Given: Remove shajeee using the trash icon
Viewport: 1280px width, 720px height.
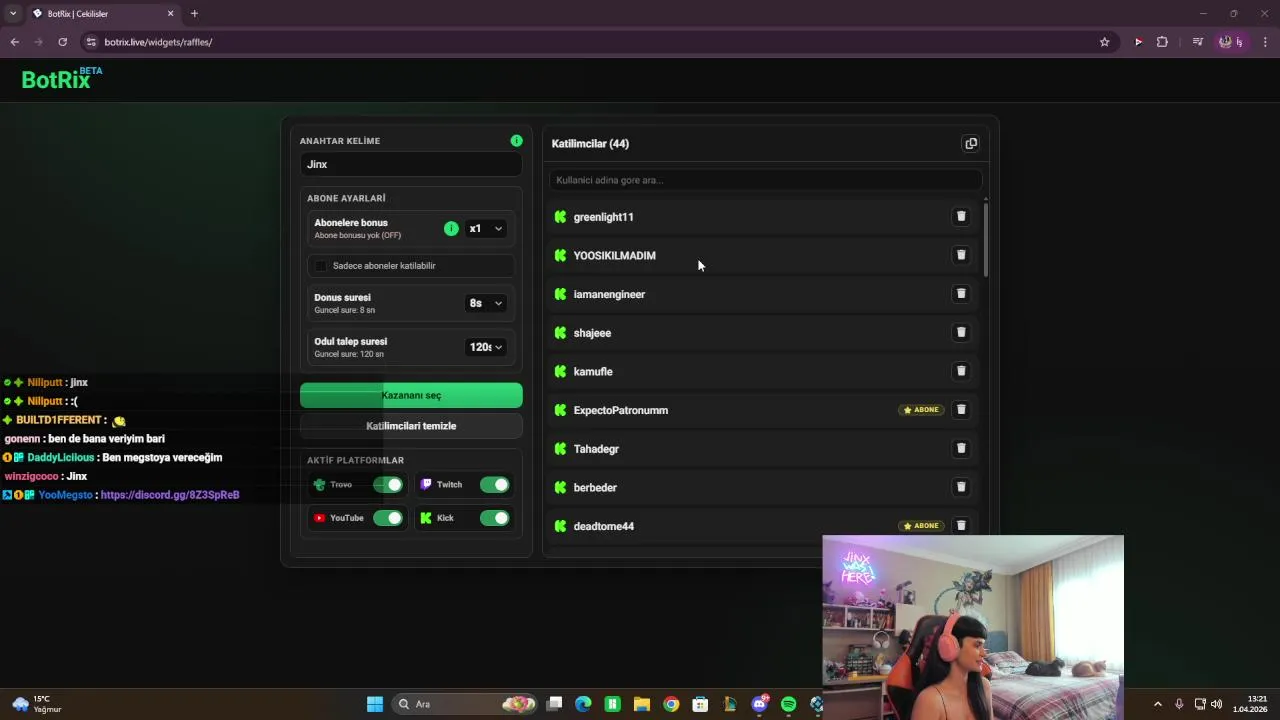Looking at the screenshot, I should (961, 332).
